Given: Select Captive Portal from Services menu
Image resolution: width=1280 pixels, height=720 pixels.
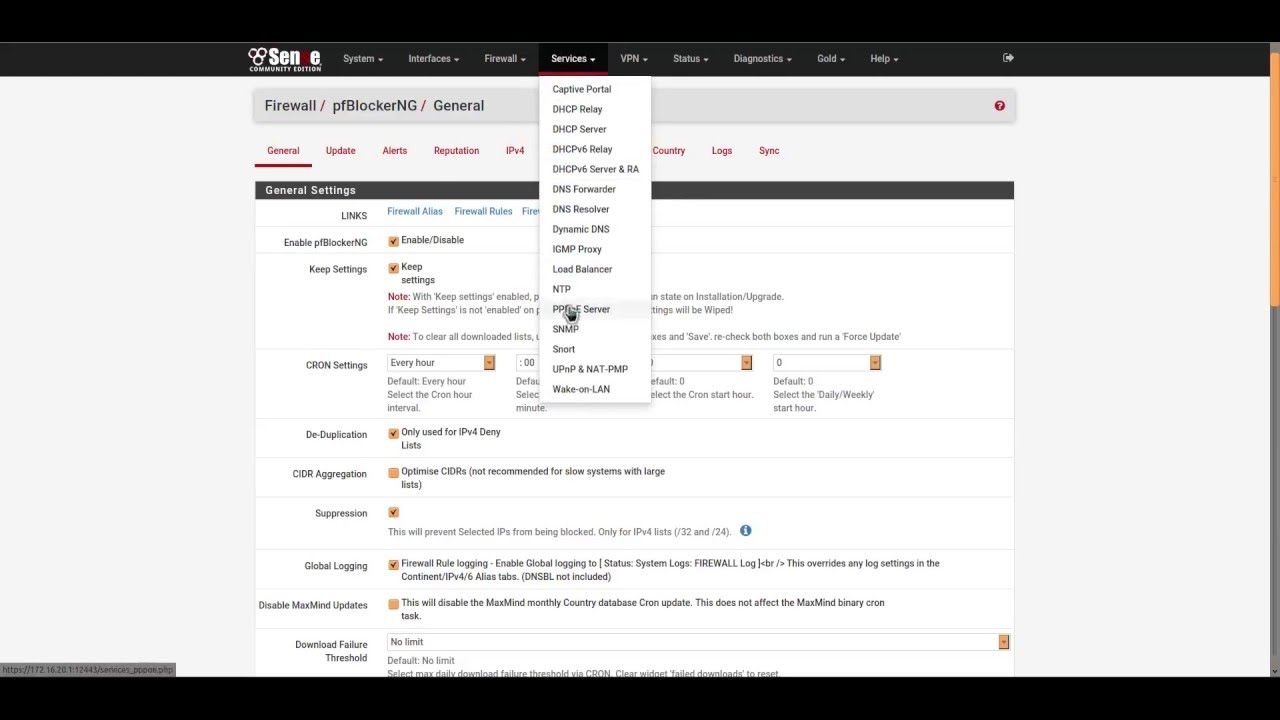Looking at the screenshot, I should pyautogui.click(x=582, y=89).
